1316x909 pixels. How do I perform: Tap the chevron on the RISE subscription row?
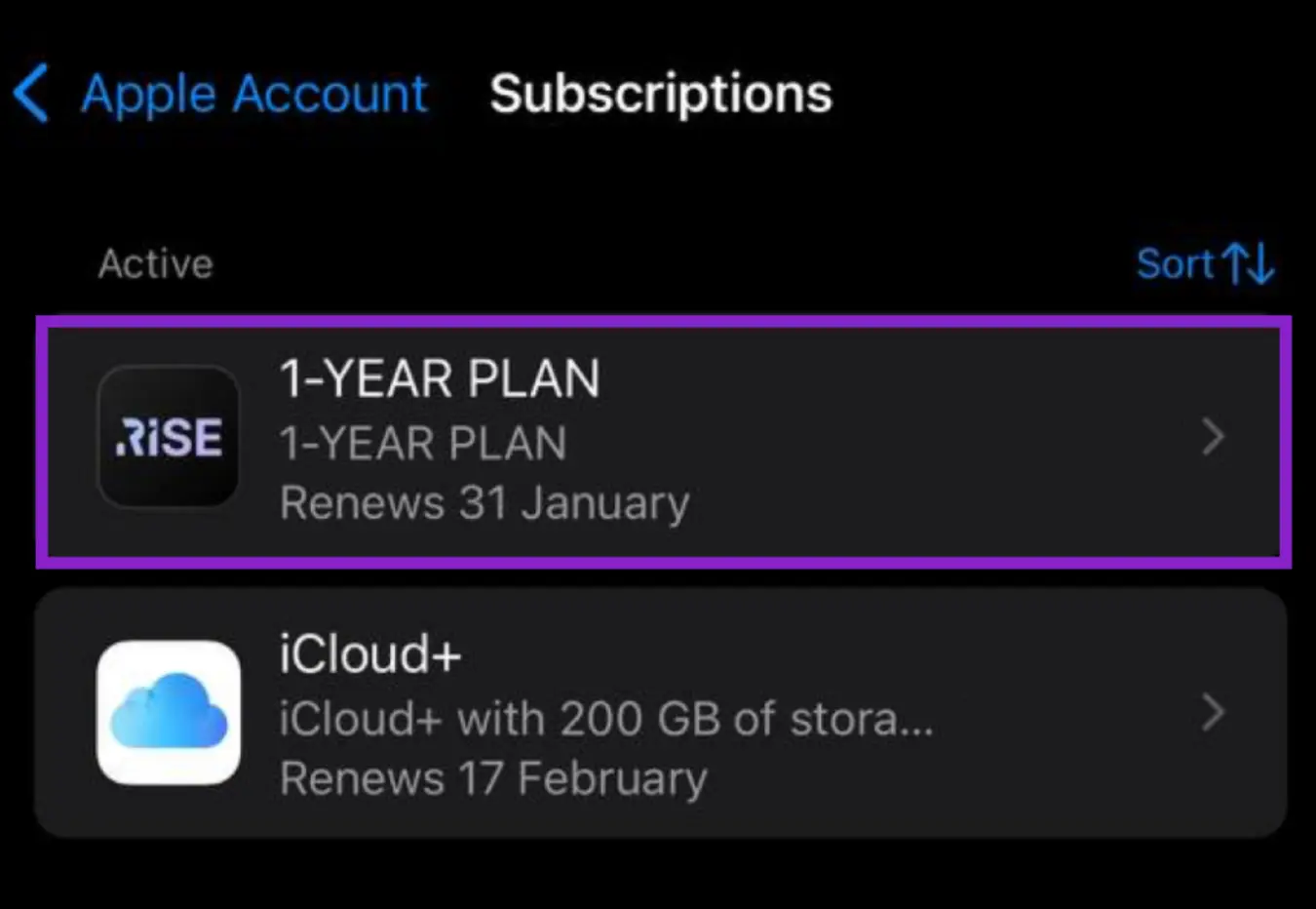pos(1214,437)
